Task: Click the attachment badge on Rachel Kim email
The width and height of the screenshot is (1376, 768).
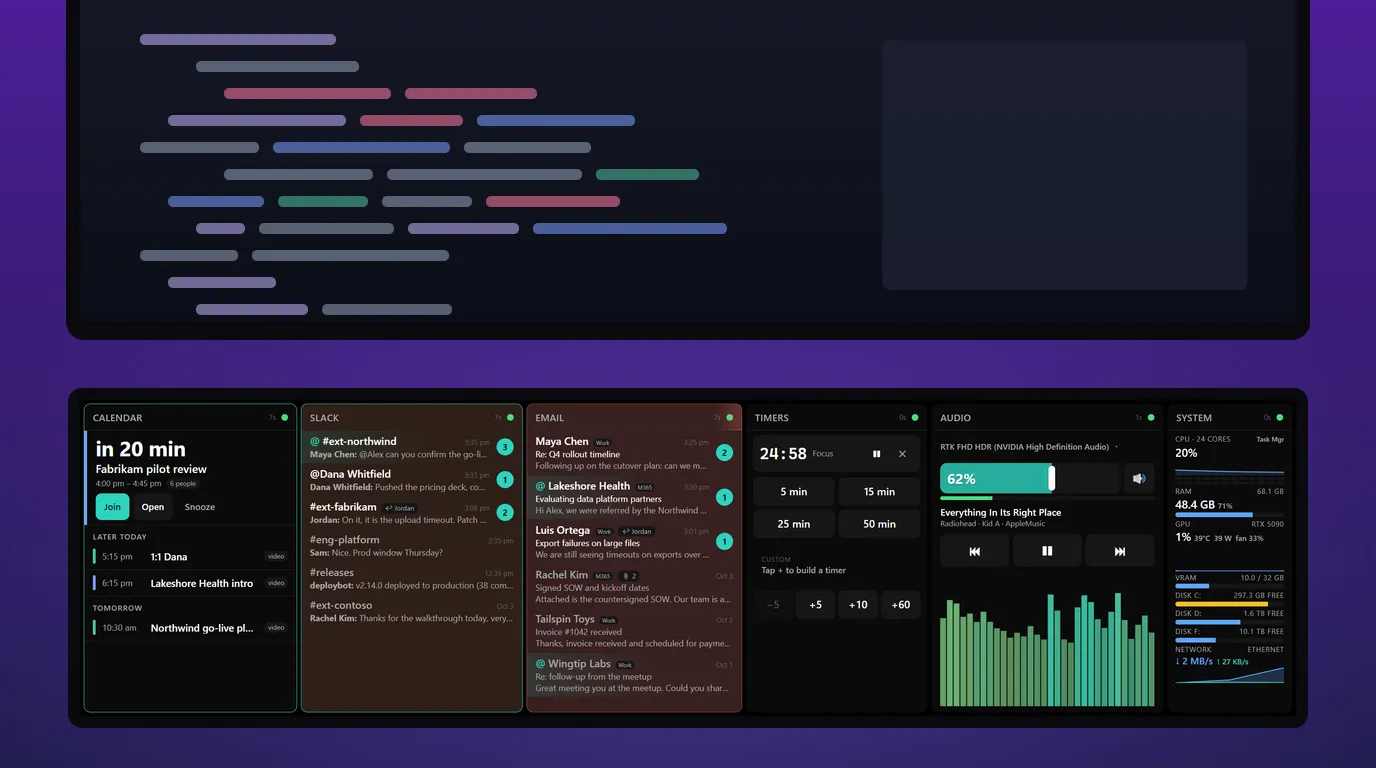Action: 629,576
